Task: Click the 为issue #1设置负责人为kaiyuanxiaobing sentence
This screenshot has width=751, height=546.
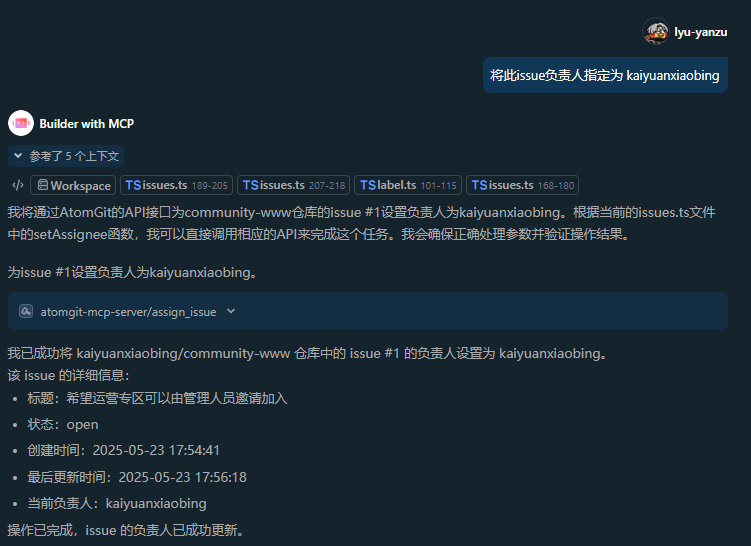Action: [133, 273]
